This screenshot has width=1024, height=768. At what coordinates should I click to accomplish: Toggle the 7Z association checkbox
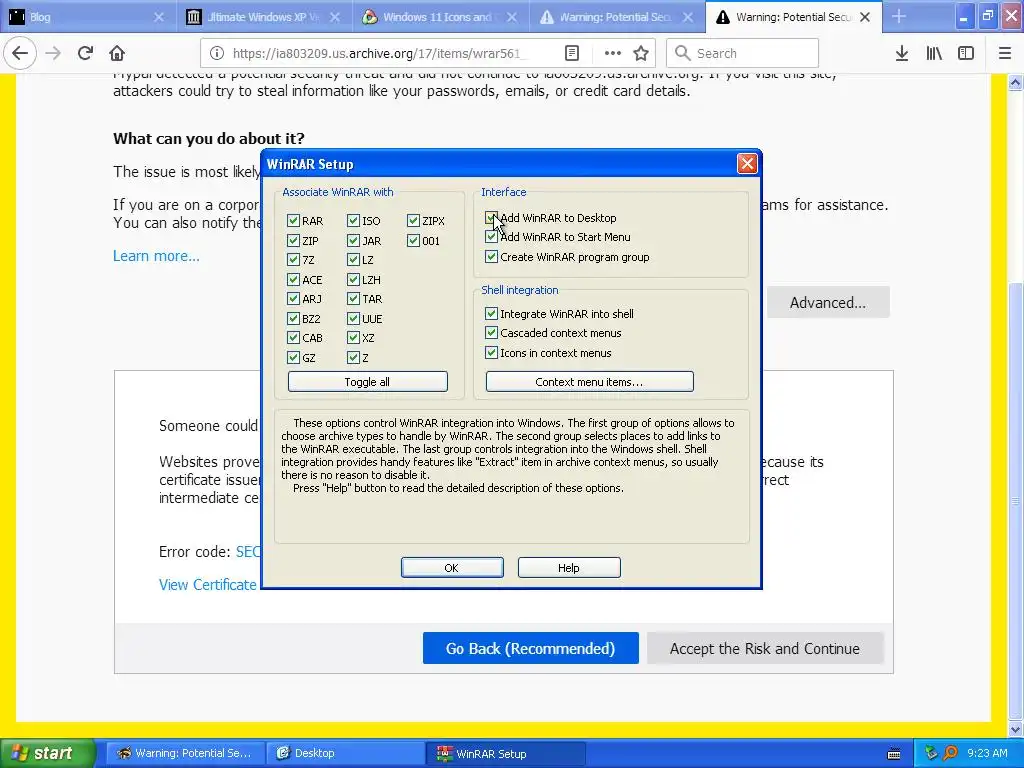coord(293,260)
